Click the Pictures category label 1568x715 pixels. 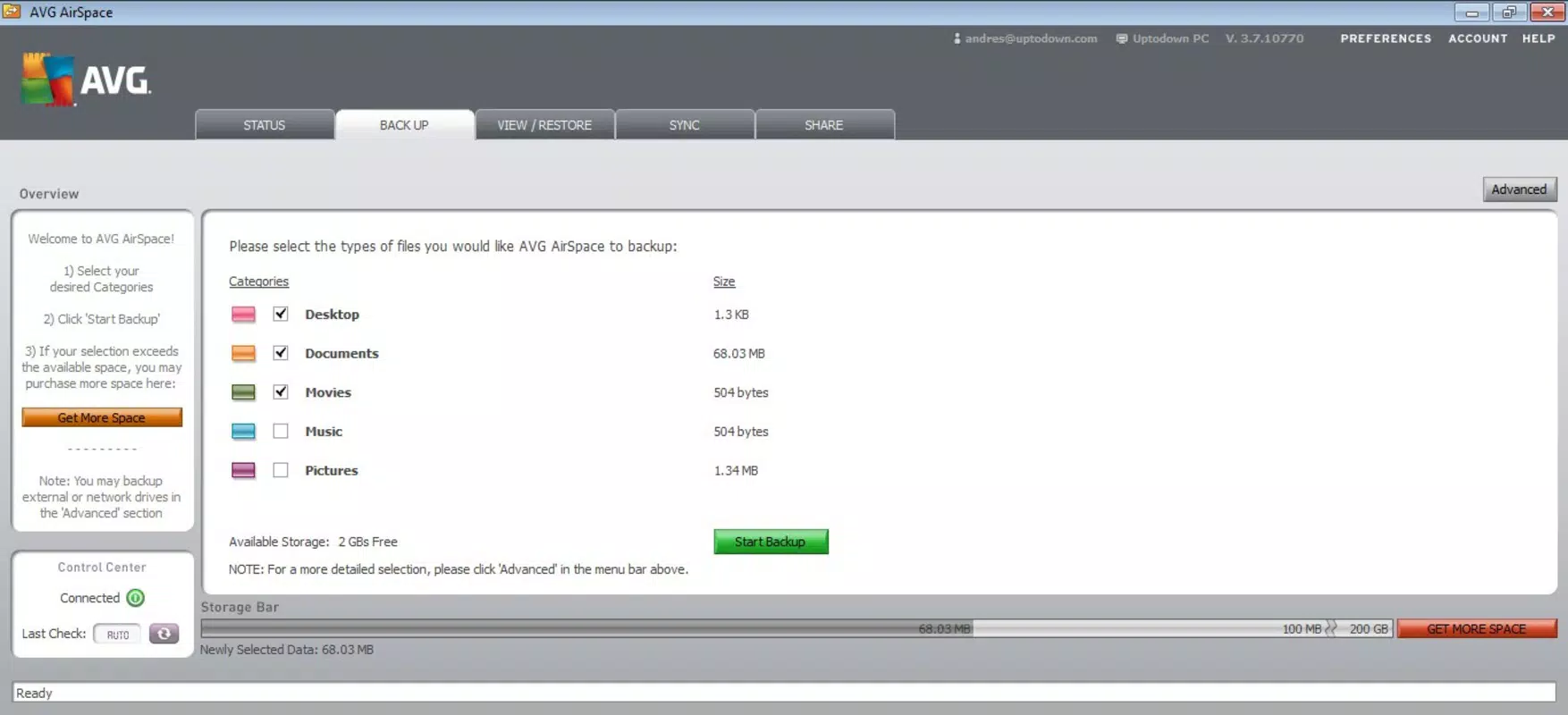pyautogui.click(x=331, y=471)
